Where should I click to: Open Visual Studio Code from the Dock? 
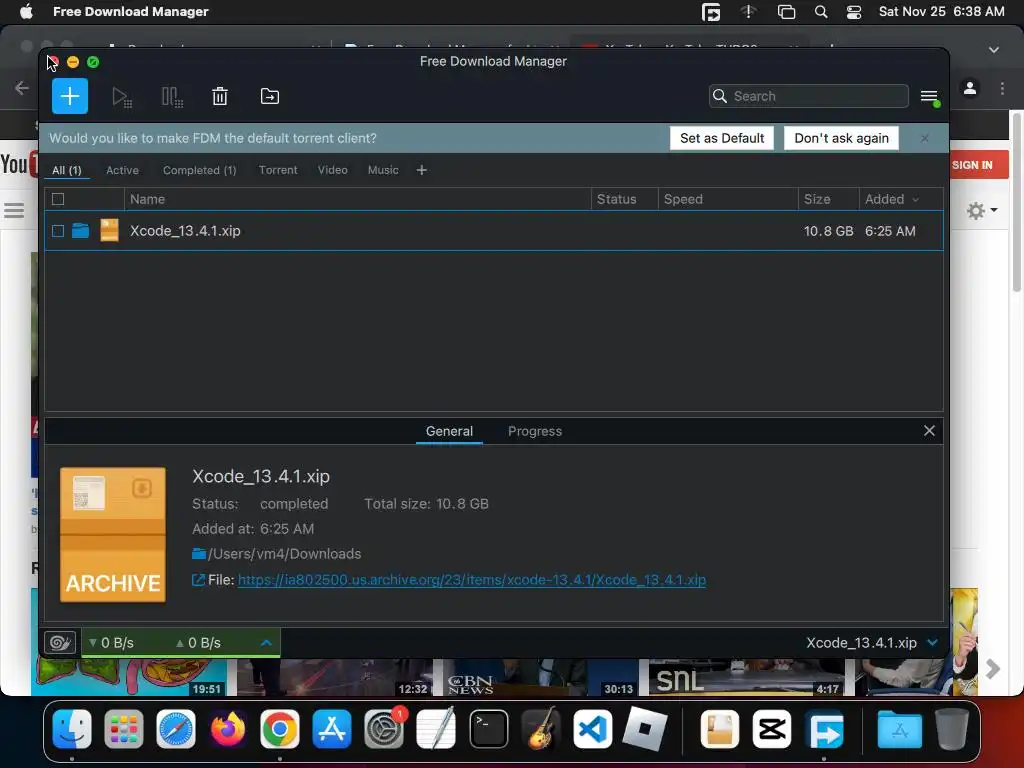click(x=592, y=729)
